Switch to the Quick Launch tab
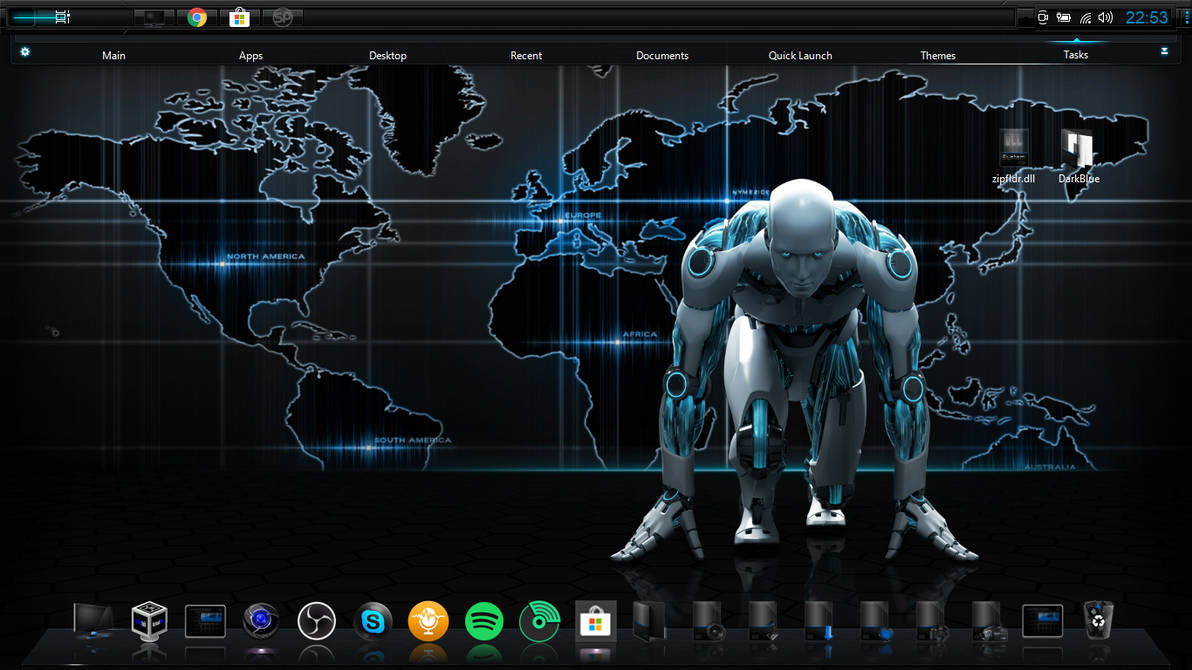Screen dimensions: 1192x670 [x=800, y=56]
